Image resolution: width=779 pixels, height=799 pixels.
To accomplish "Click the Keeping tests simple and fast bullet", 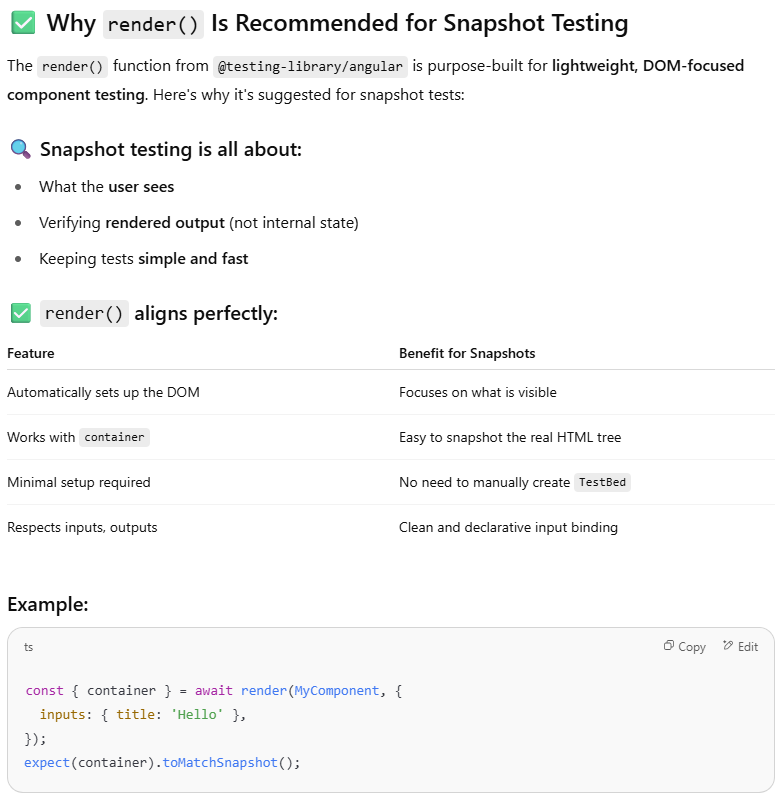I will (144, 259).
